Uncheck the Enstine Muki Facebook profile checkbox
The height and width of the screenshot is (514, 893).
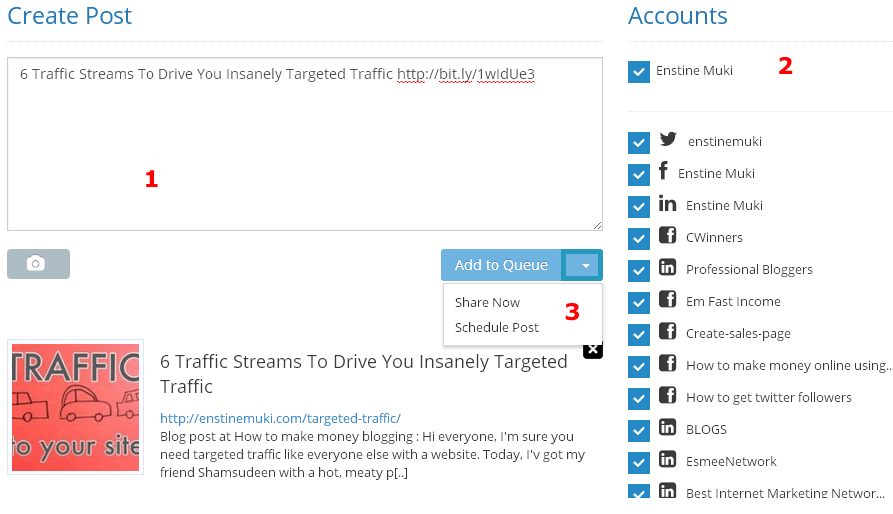click(x=639, y=175)
